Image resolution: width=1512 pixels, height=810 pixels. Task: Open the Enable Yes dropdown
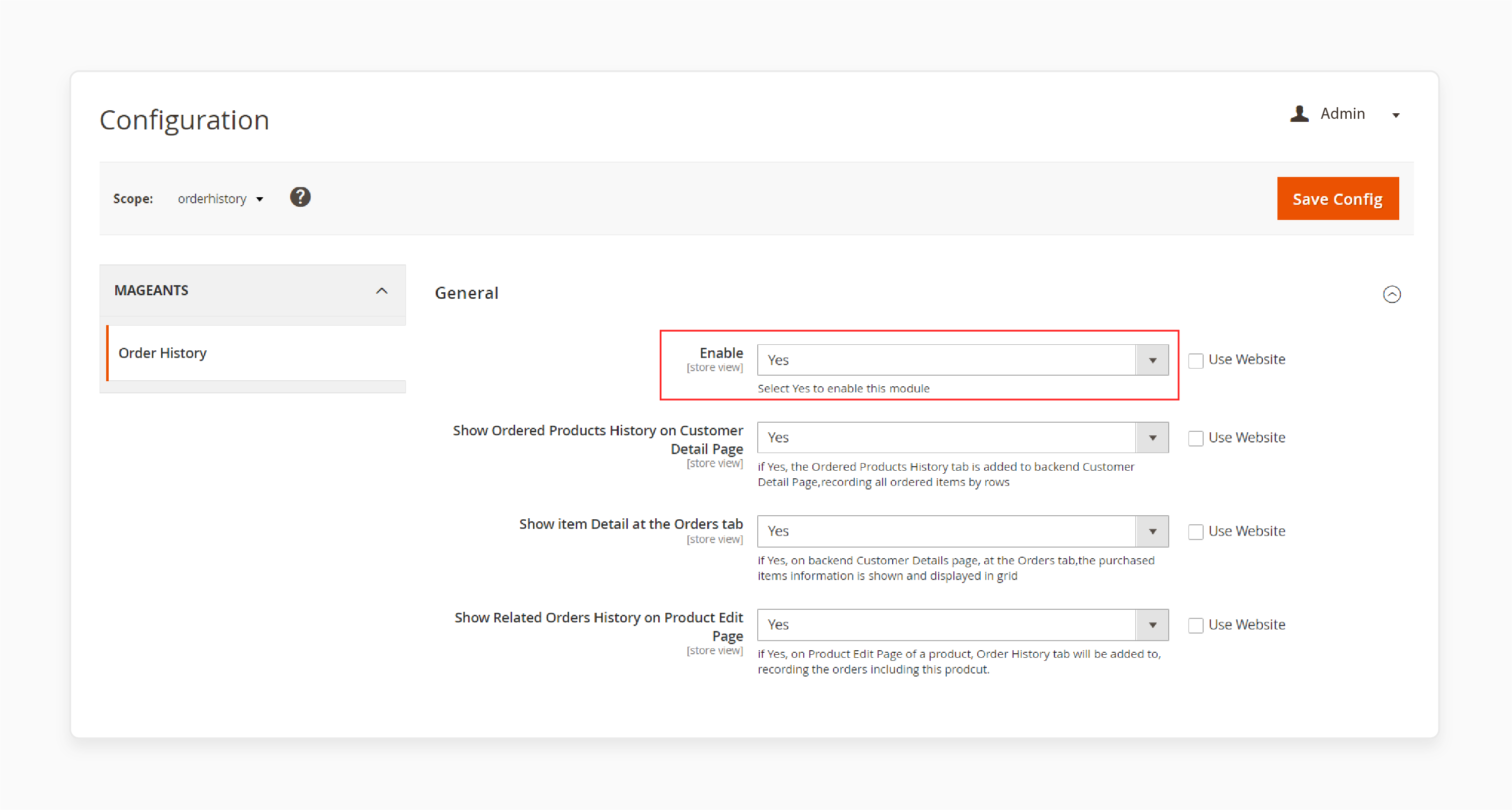point(963,360)
